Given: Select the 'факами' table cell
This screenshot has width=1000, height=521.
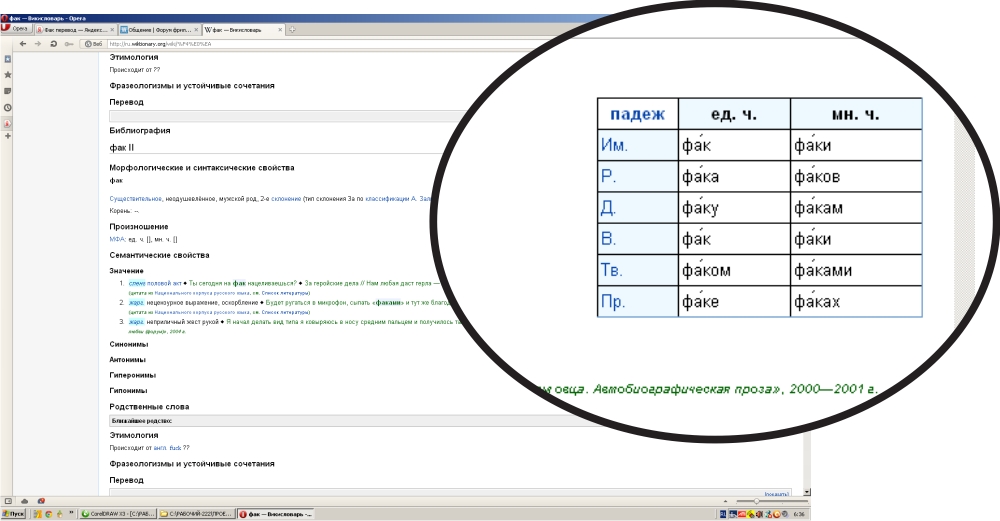Looking at the screenshot, I should pos(856,270).
